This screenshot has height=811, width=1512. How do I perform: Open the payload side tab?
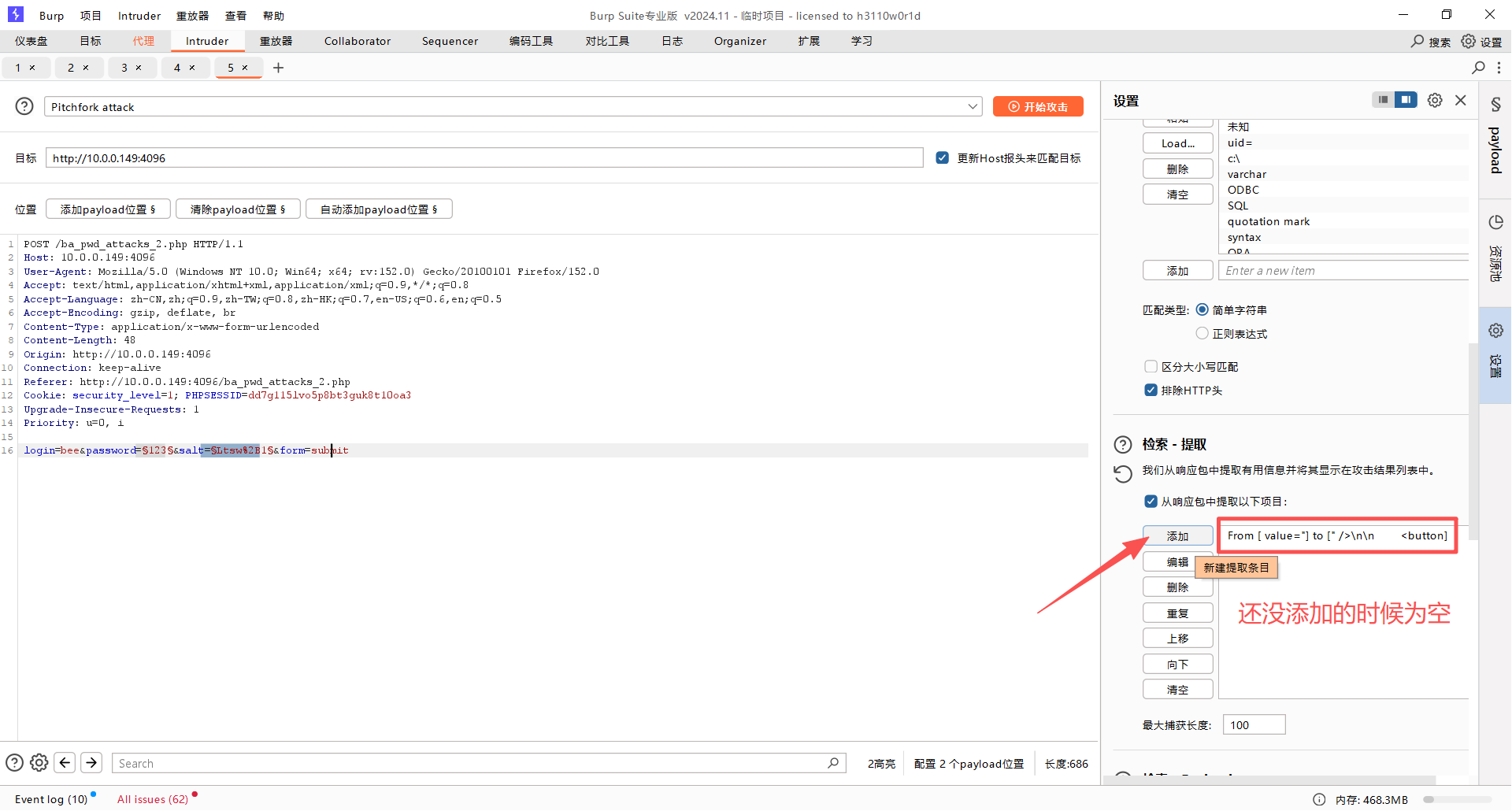(x=1495, y=139)
